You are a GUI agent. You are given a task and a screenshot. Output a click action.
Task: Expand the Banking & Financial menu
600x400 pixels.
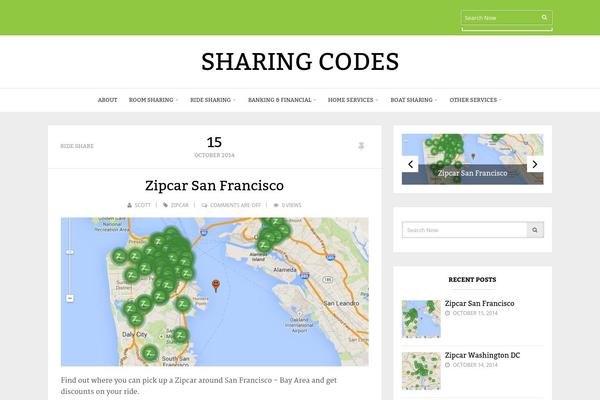[x=282, y=100]
